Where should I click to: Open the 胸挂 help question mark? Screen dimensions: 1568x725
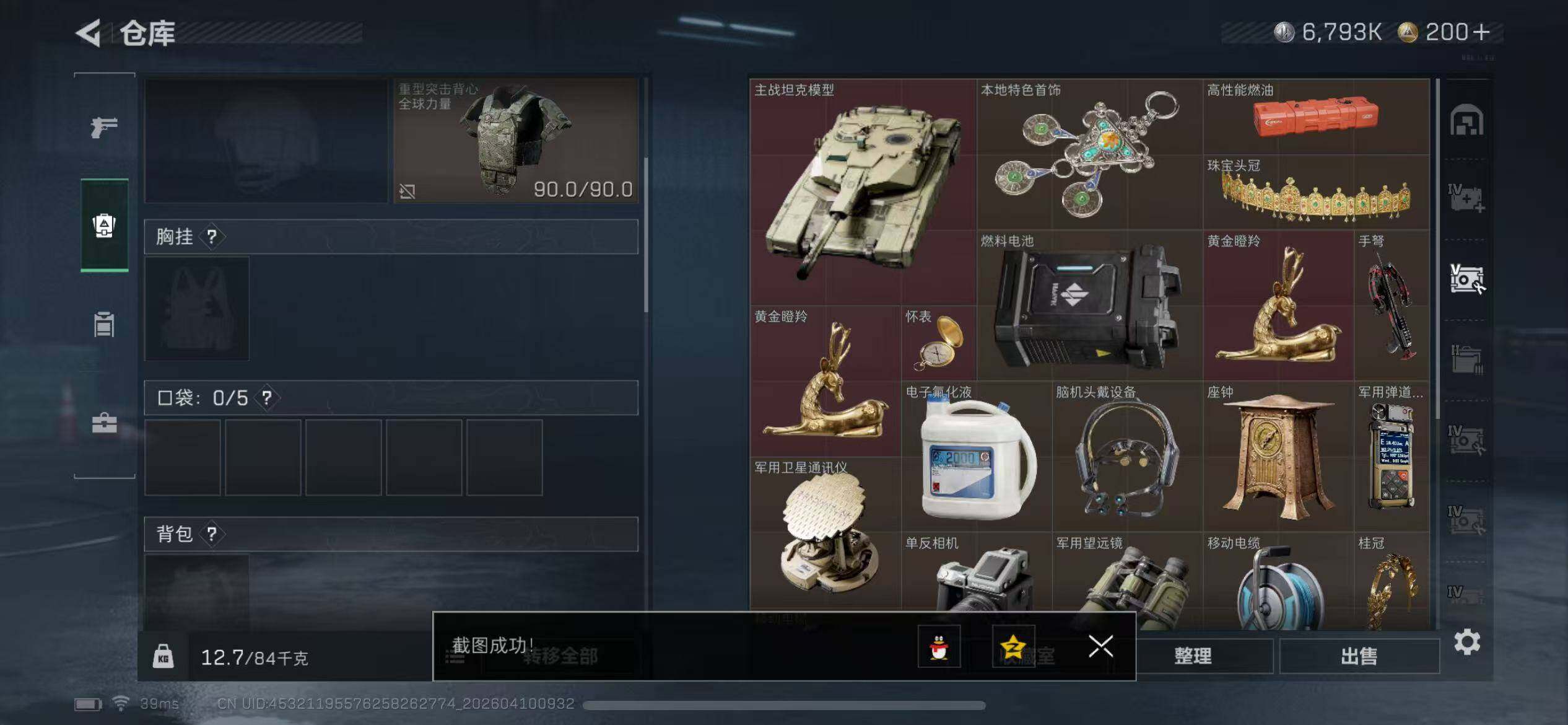pyautogui.click(x=212, y=236)
